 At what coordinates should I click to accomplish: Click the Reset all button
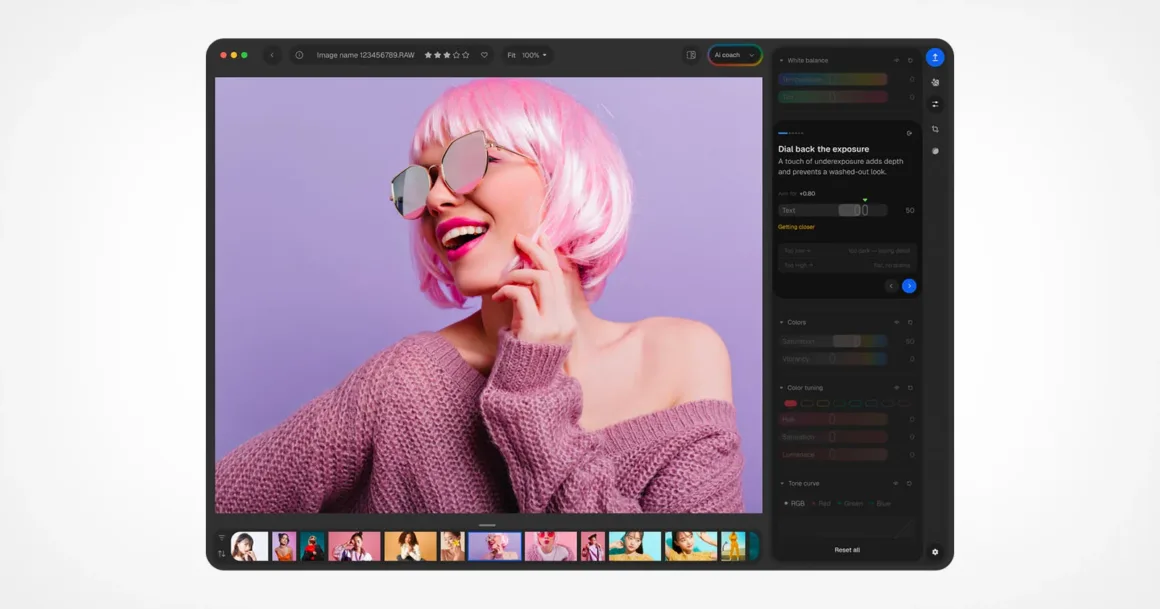click(847, 550)
